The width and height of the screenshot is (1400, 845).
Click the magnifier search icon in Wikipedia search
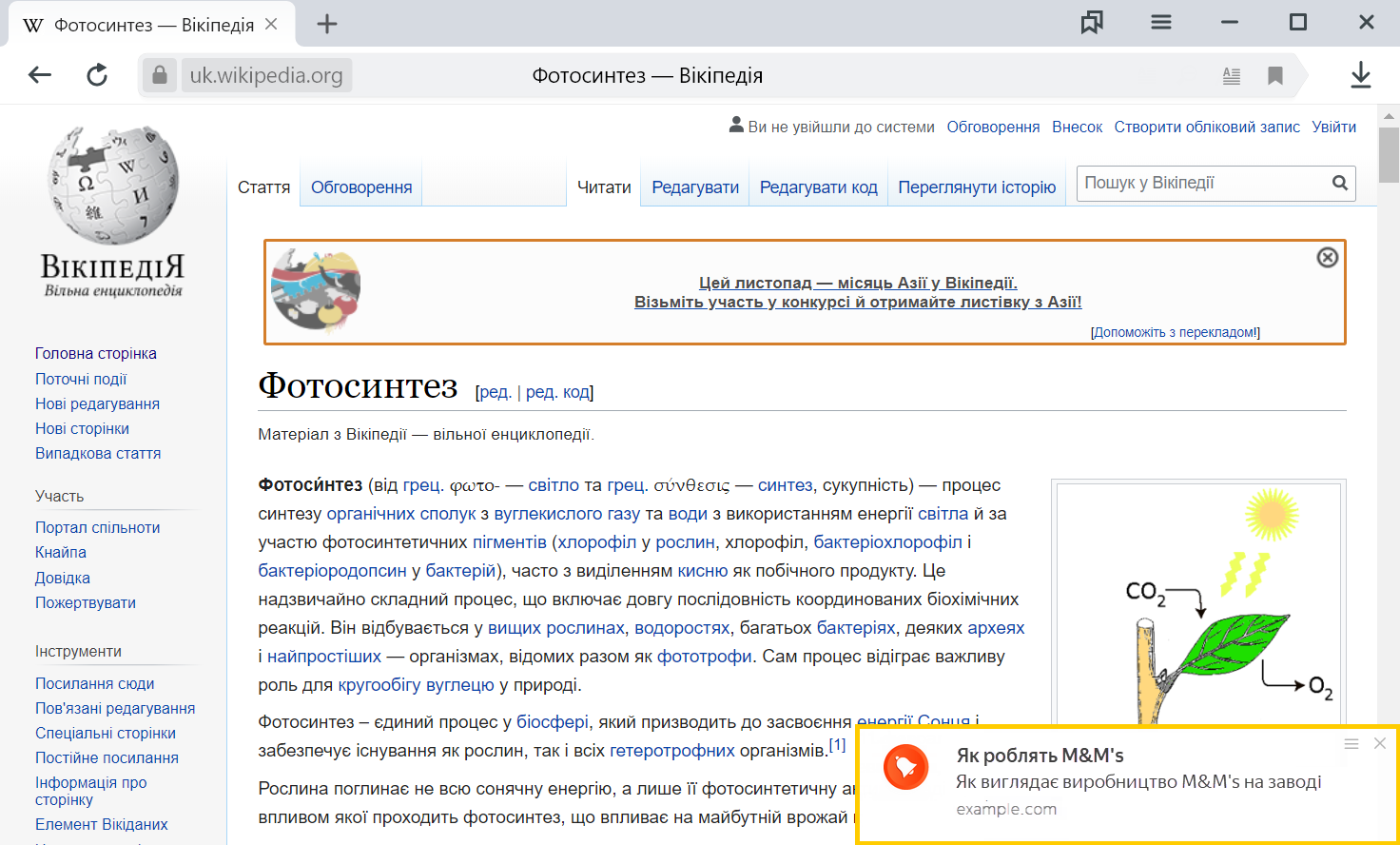[1340, 183]
